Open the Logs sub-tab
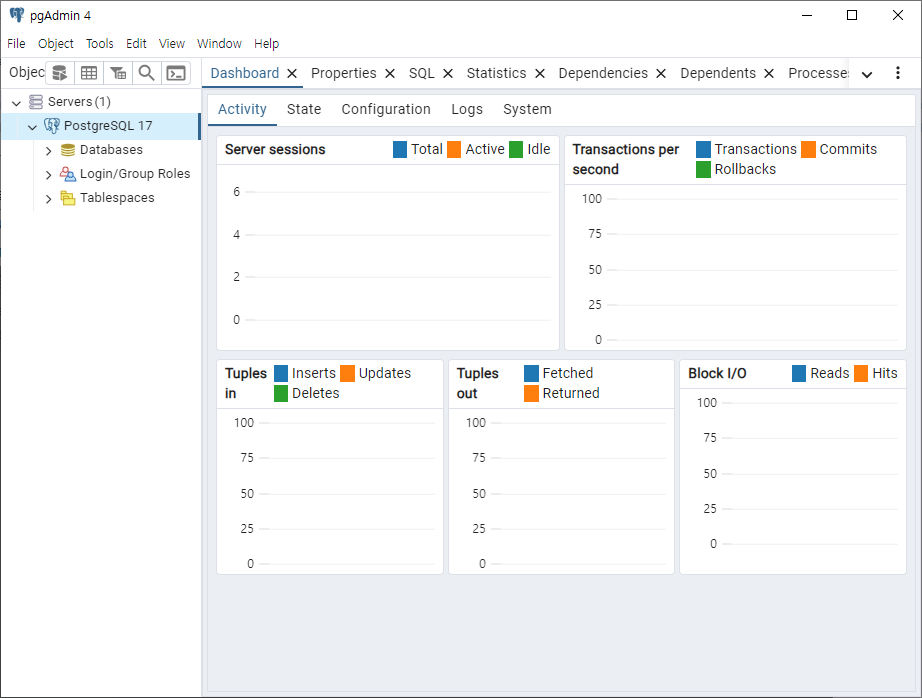 [467, 109]
